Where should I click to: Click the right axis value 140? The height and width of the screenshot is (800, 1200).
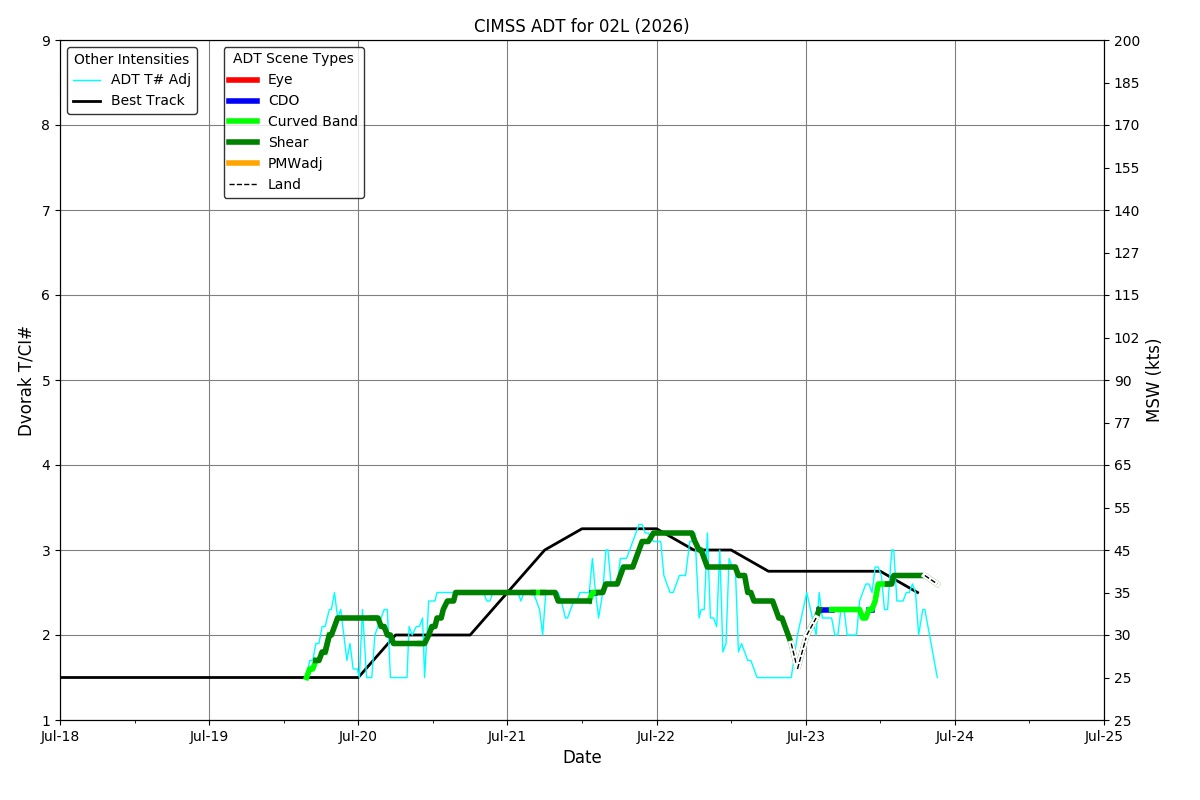coord(1124,211)
